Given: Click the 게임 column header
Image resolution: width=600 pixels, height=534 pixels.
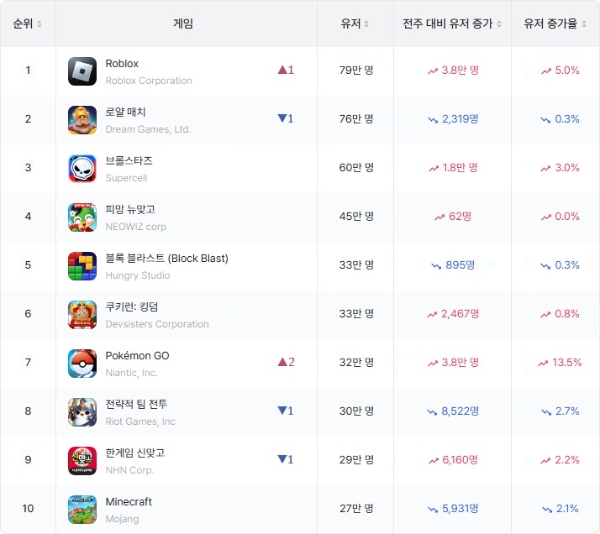Looking at the screenshot, I should pos(183,24).
